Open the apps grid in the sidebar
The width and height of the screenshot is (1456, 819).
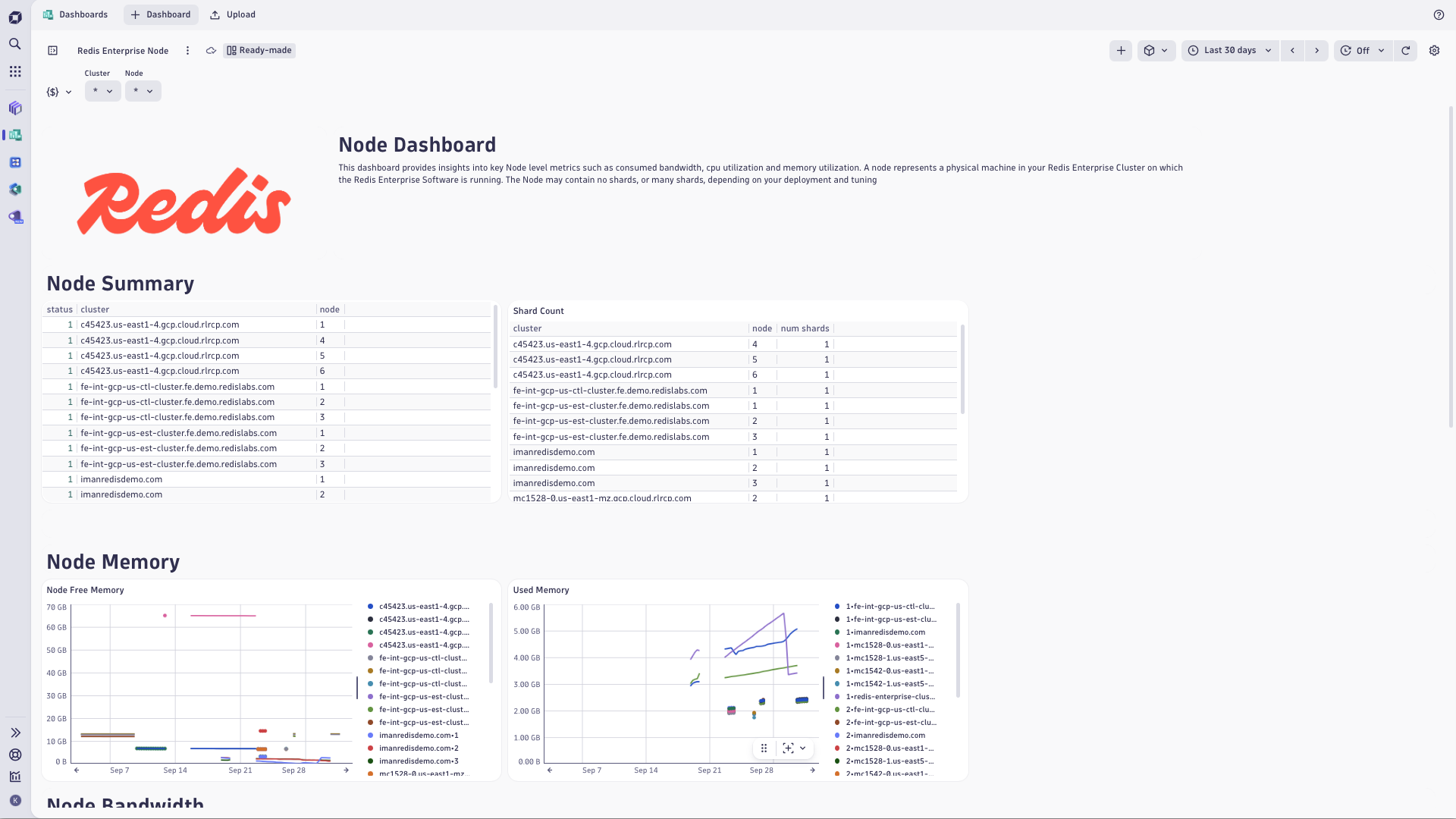click(14, 71)
